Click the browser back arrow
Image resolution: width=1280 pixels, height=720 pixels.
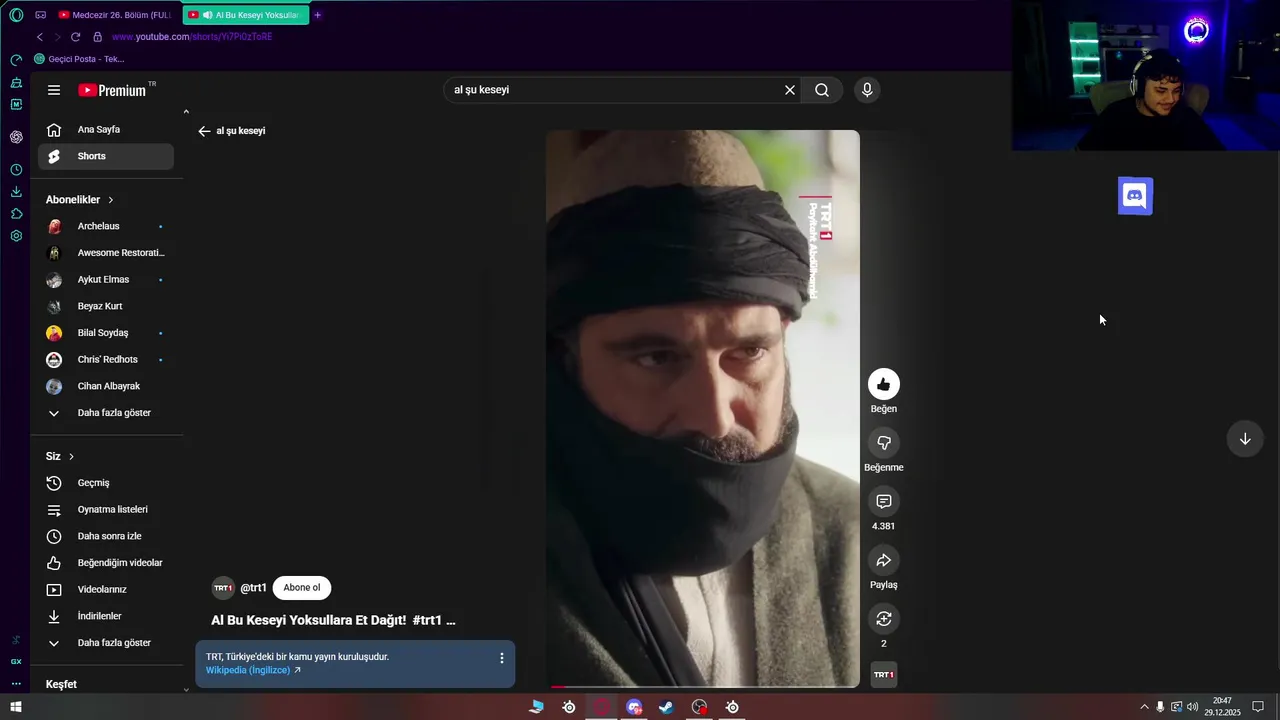(x=40, y=37)
